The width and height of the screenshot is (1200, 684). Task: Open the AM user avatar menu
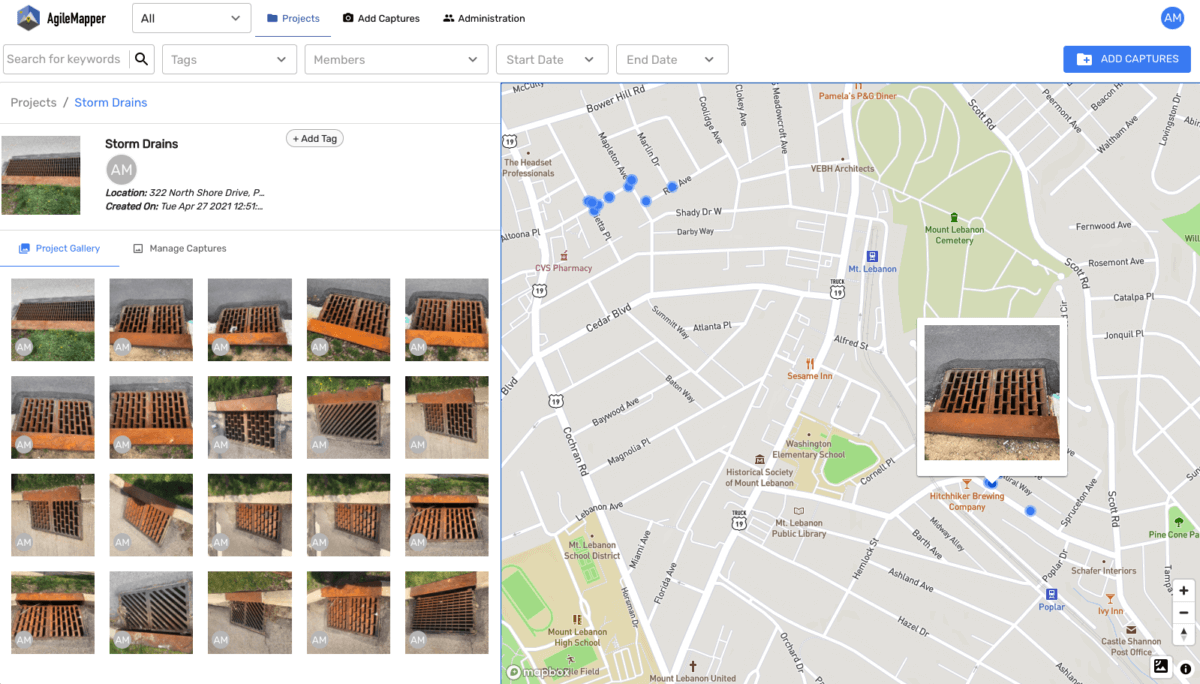point(1172,18)
